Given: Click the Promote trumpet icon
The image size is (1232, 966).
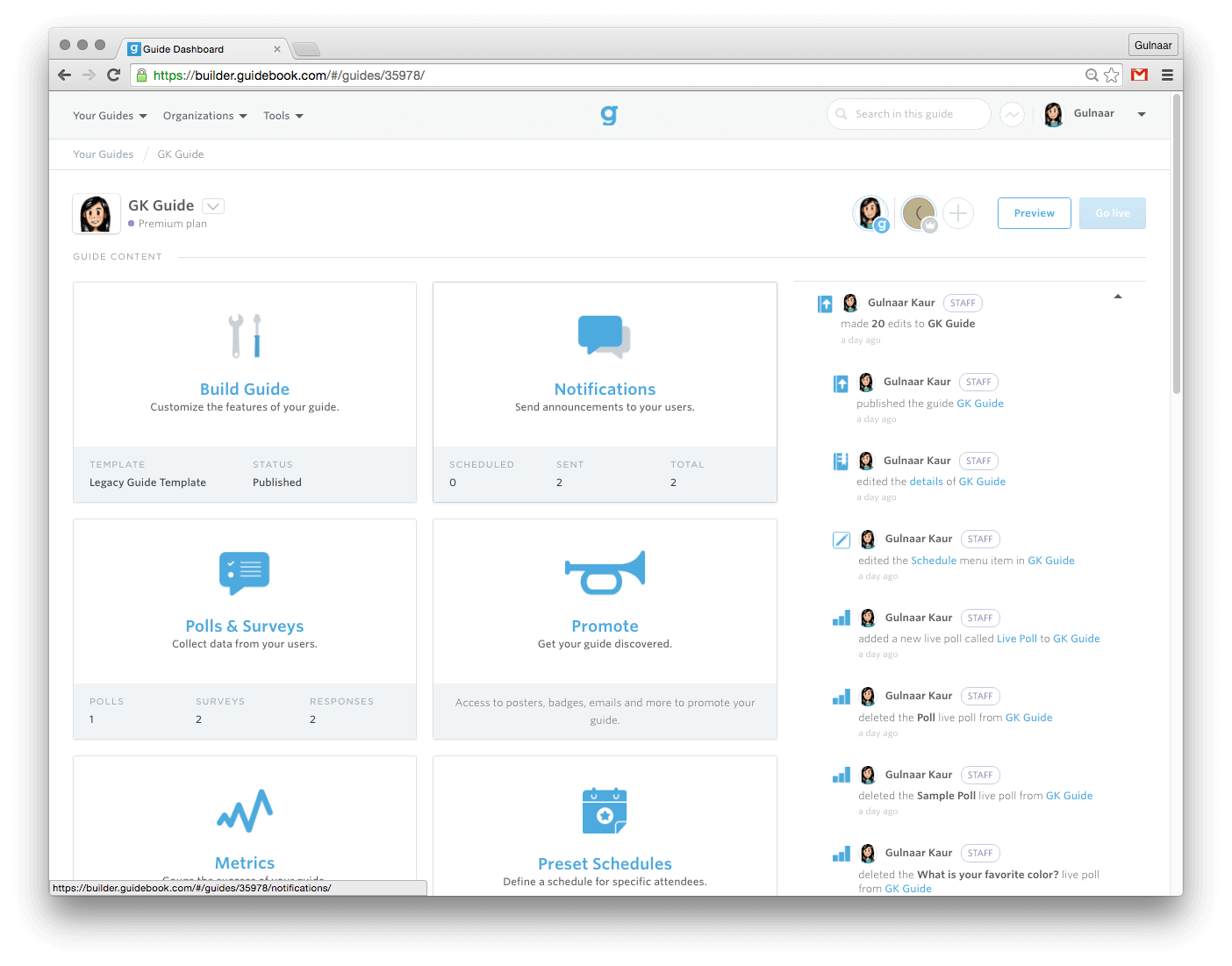Looking at the screenshot, I should pyautogui.click(x=605, y=573).
